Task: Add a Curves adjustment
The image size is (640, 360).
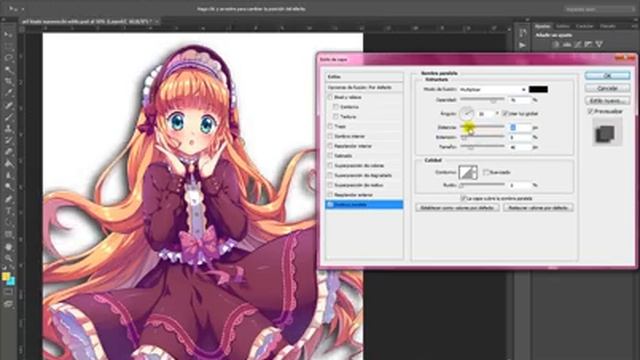Action: click(578, 44)
